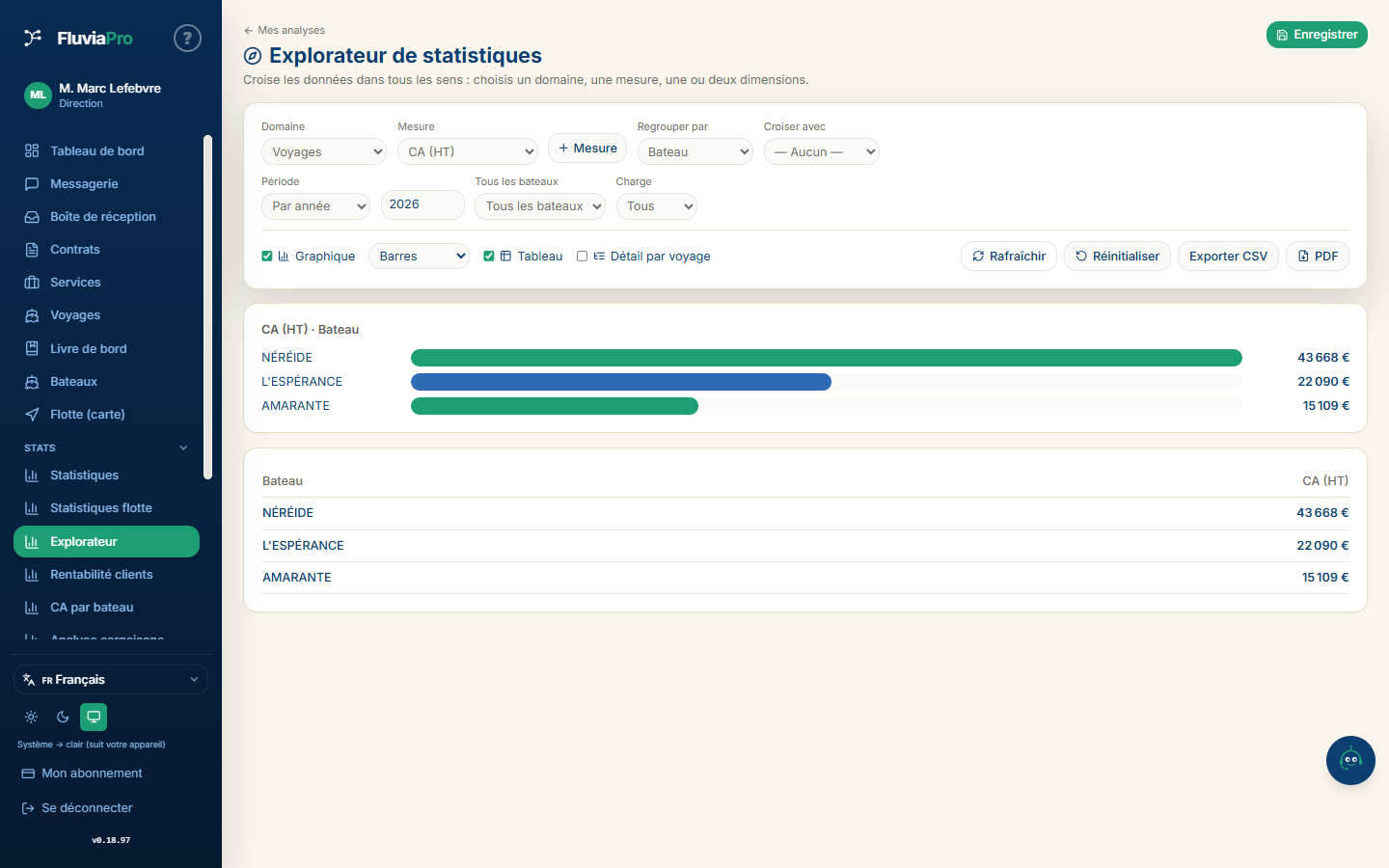Click the L'ESPÉRANCE blue bar
1389x868 pixels.
621,382
